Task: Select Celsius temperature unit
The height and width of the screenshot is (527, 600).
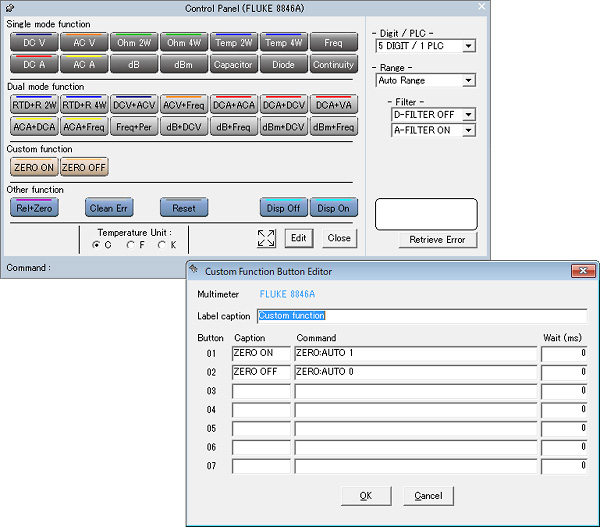Action: 98,246
